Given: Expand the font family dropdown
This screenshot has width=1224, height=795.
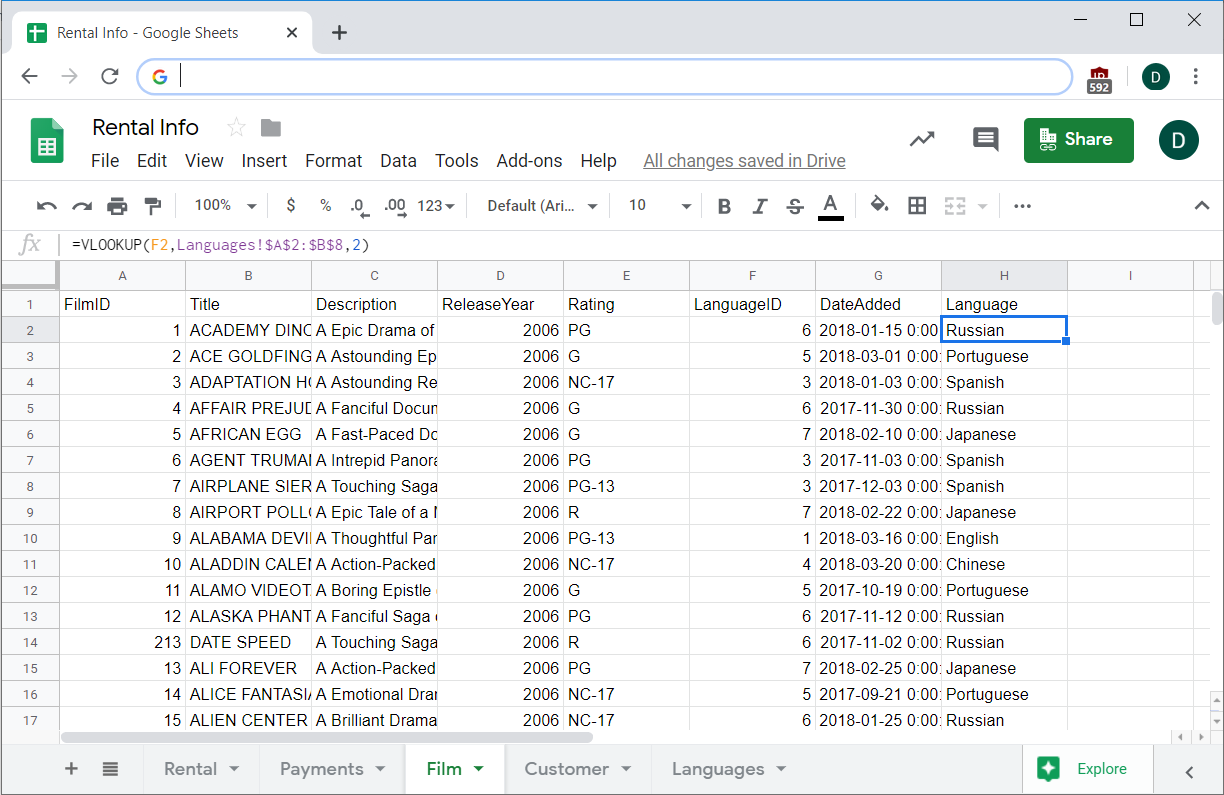Looking at the screenshot, I should coord(542,206).
